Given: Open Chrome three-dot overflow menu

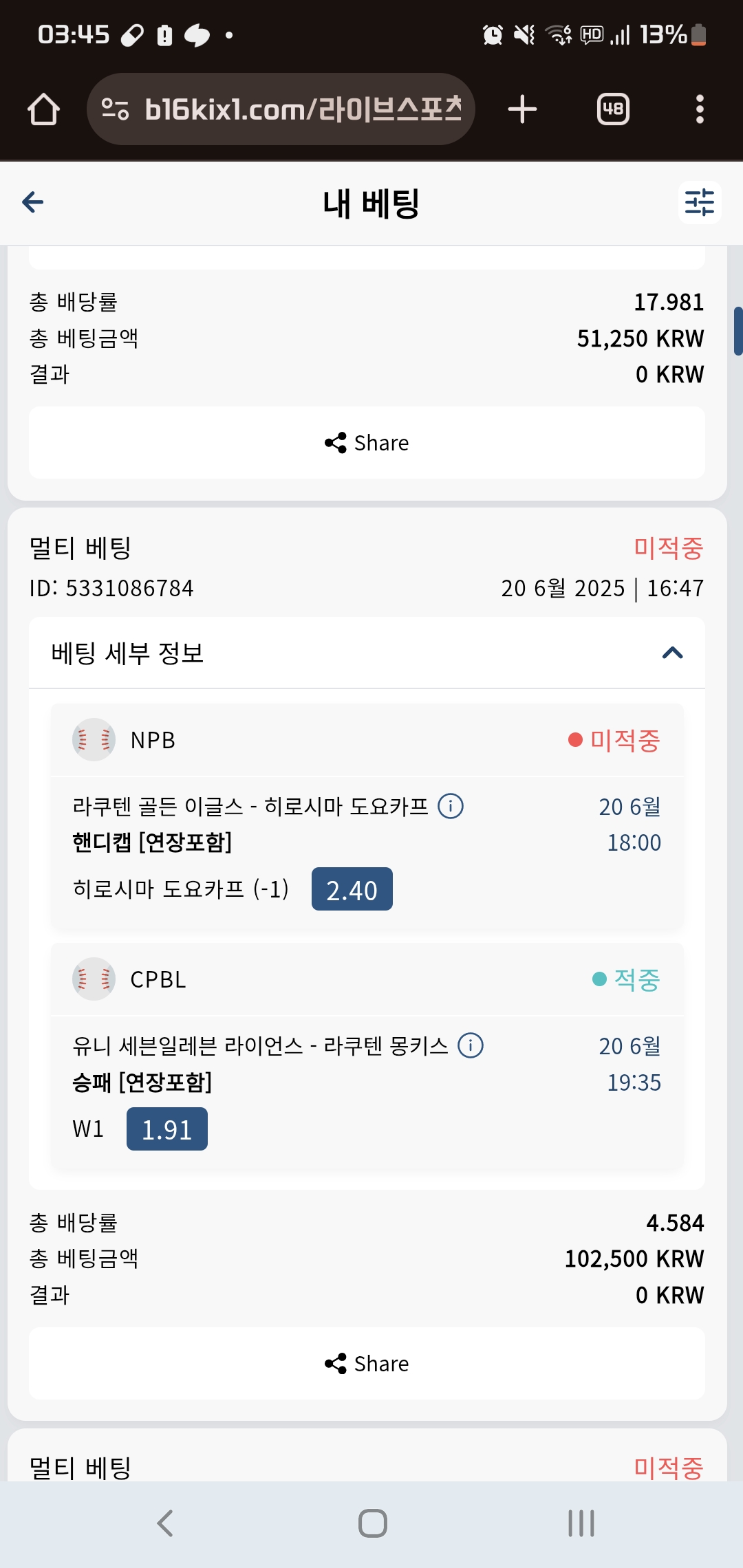Looking at the screenshot, I should 700,109.
